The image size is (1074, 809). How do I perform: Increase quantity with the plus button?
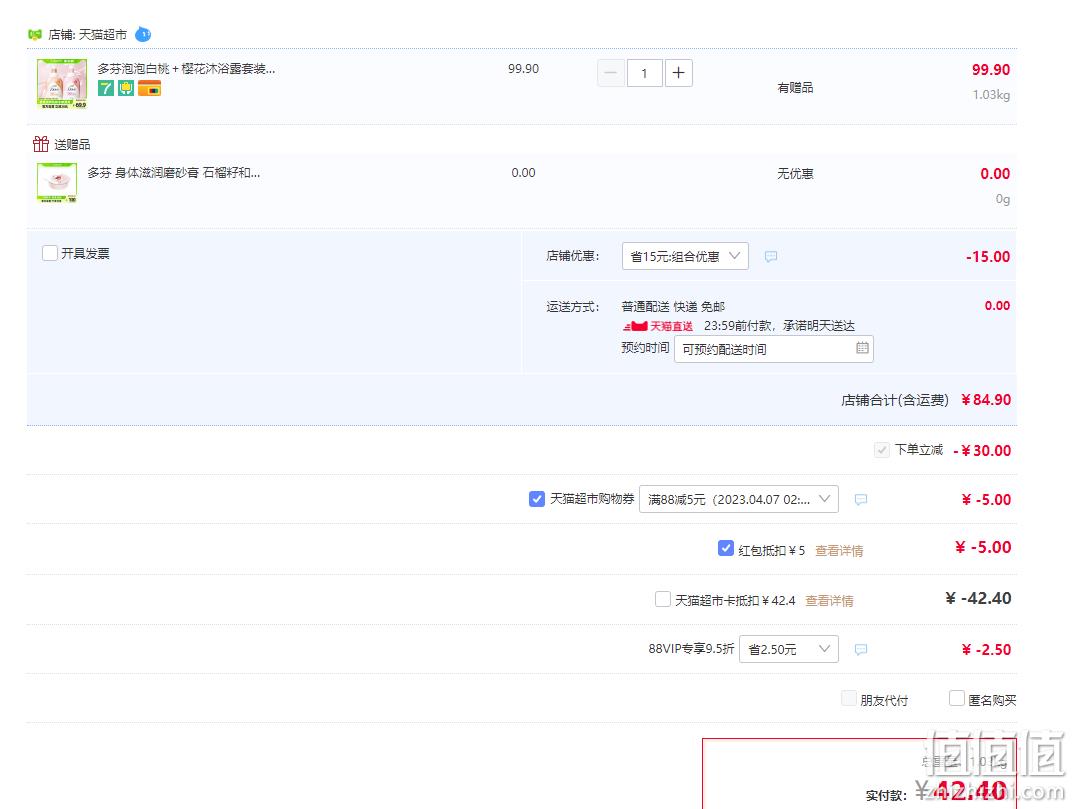(678, 73)
